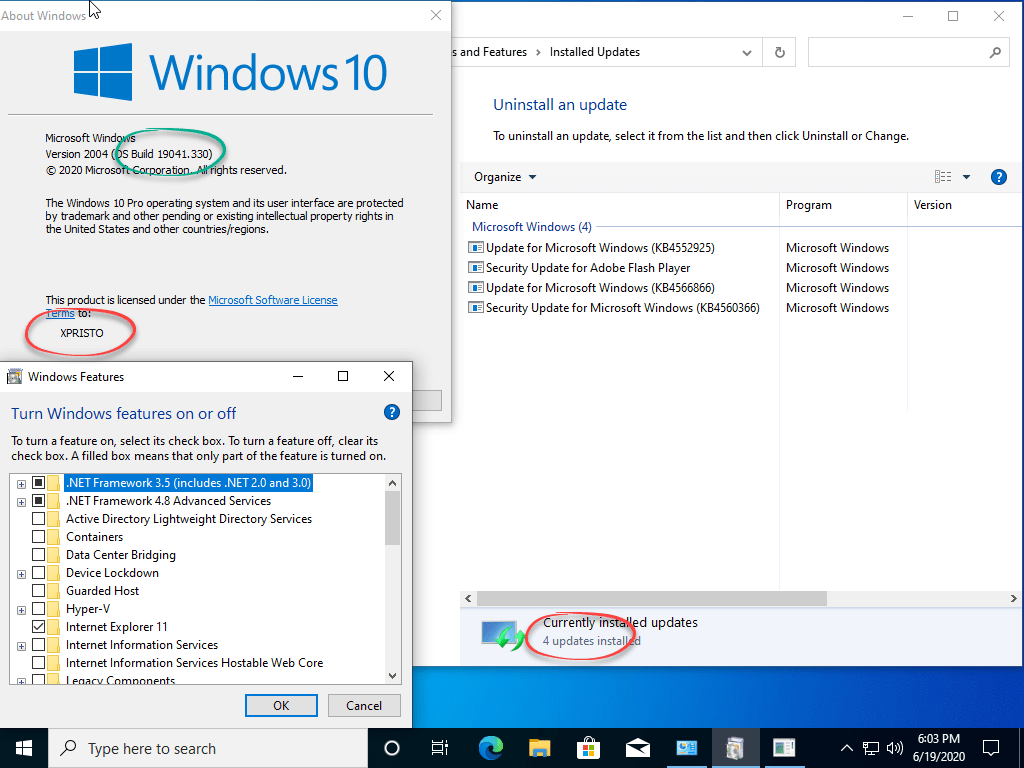Click icon of KB4566866 update row
Screen dimensions: 1024x768
point(475,287)
